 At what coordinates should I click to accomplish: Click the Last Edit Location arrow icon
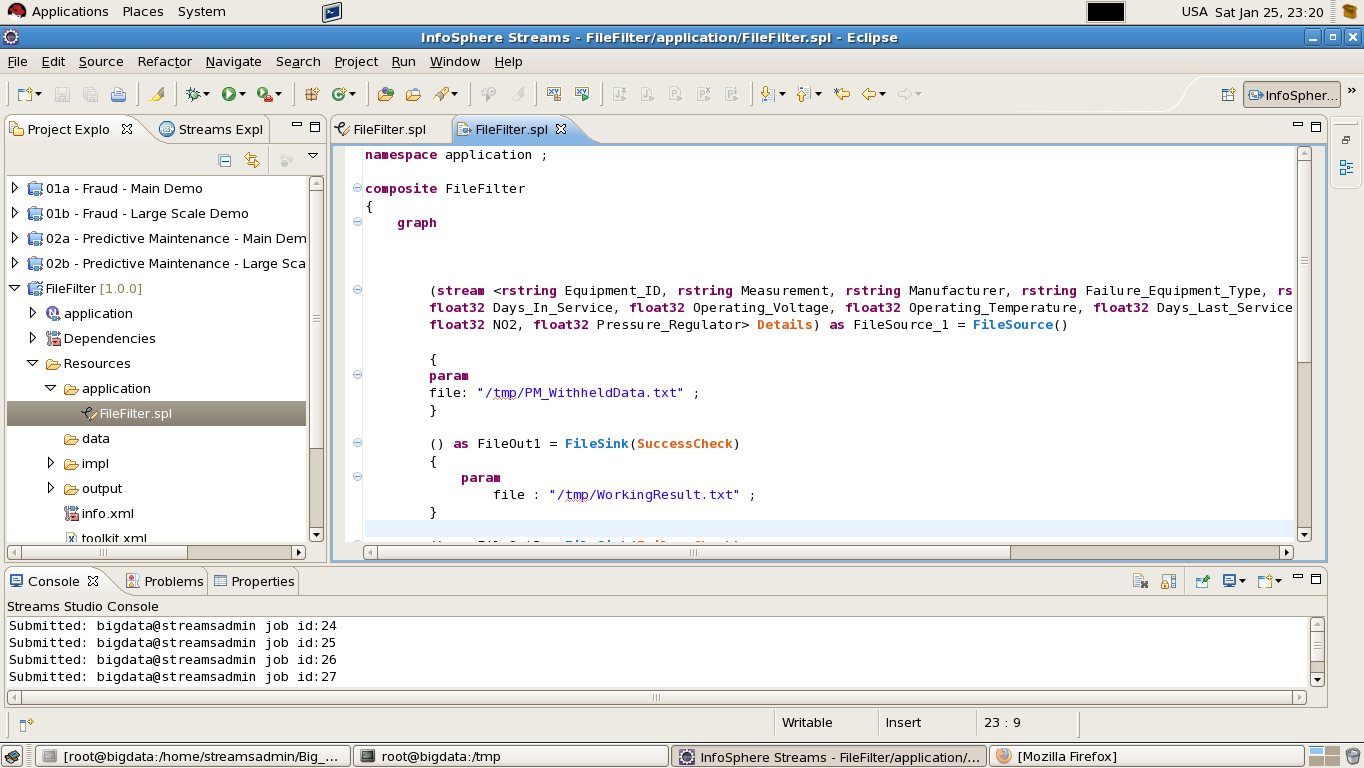(x=842, y=94)
